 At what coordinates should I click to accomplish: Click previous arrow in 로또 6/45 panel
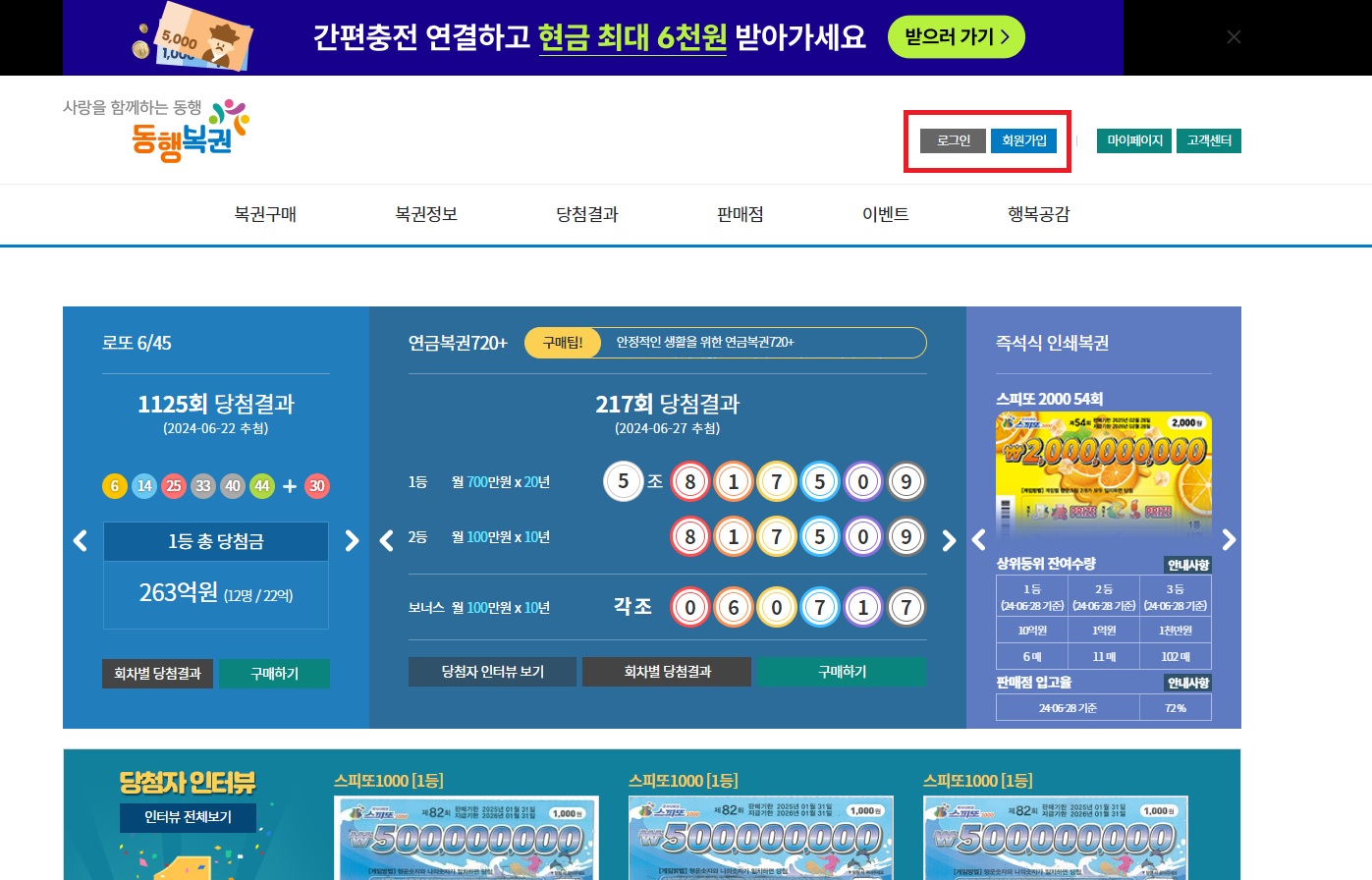point(81,540)
